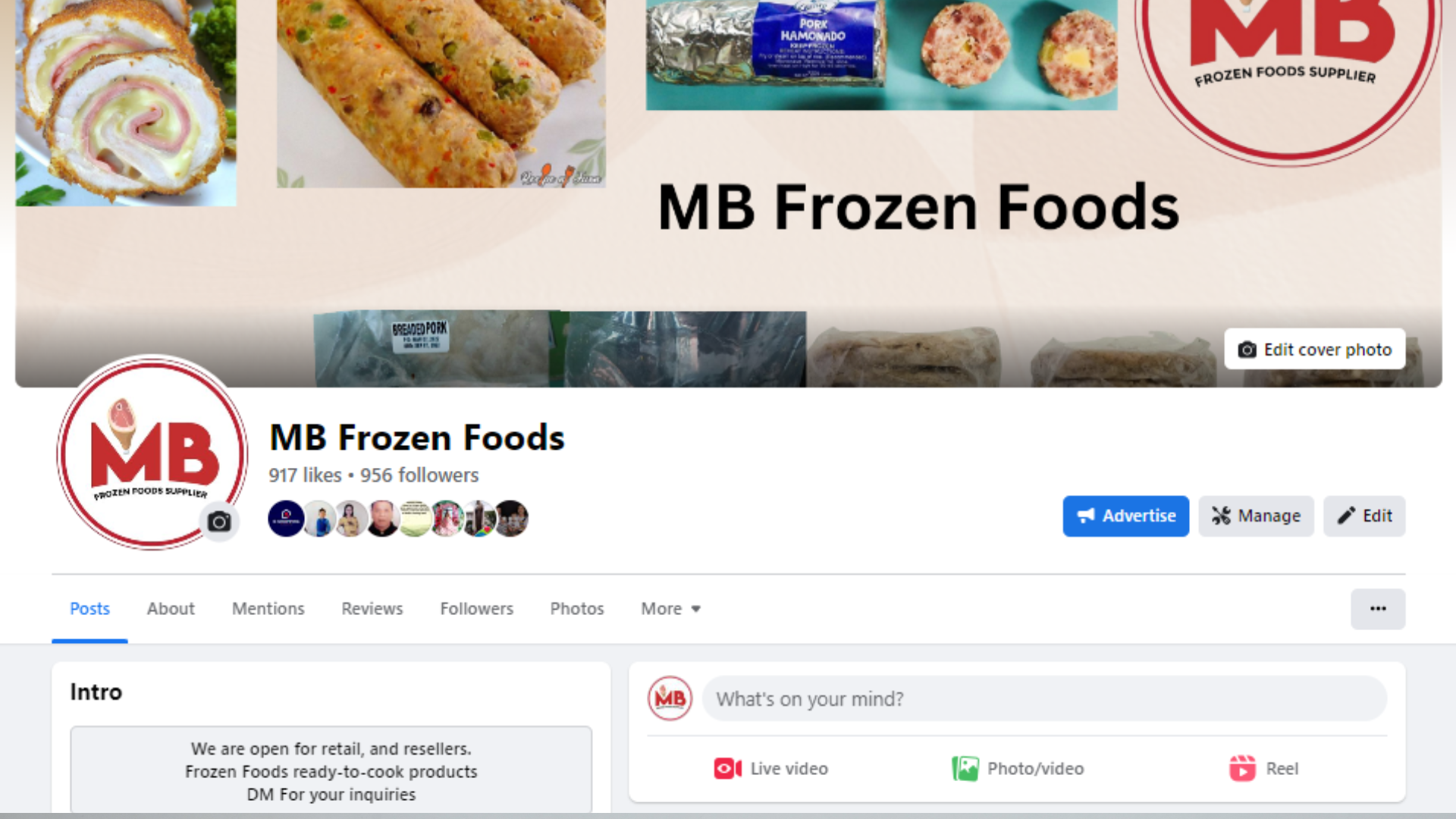1456x819 pixels.
Task: Click the first follower avatar thumbnail
Action: tap(286, 519)
